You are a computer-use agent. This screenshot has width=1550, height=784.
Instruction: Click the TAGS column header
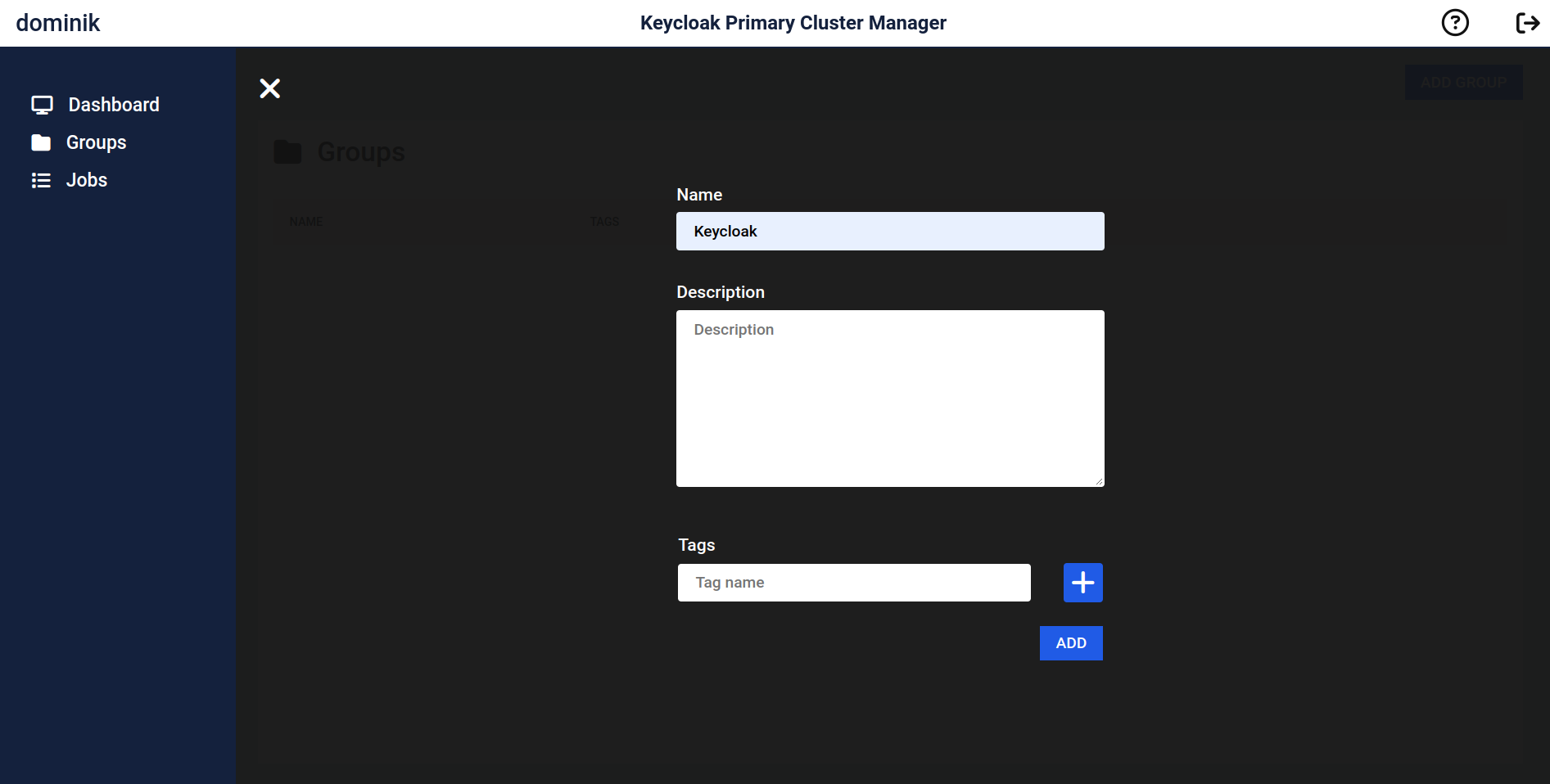[x=604, y=221]
